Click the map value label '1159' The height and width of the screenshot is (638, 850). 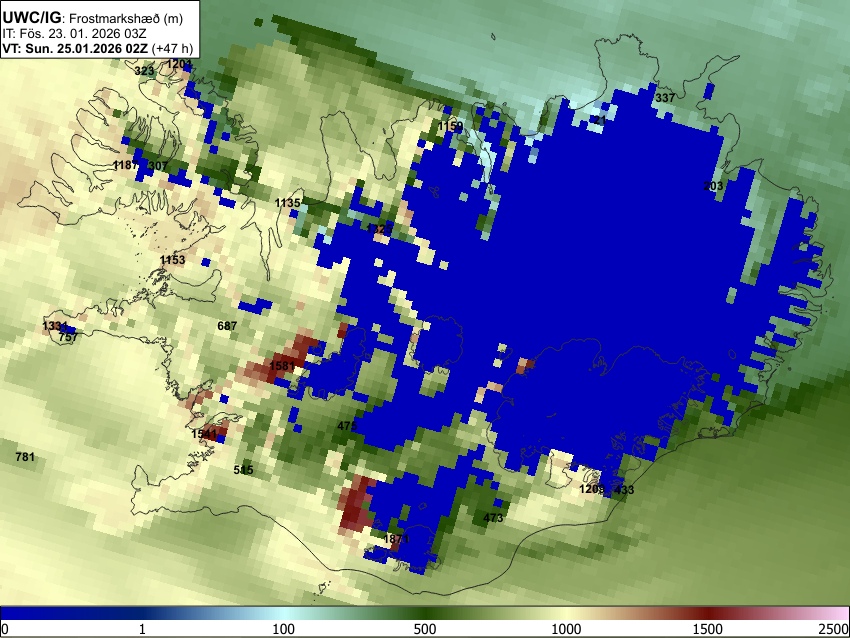pos(451,126)
